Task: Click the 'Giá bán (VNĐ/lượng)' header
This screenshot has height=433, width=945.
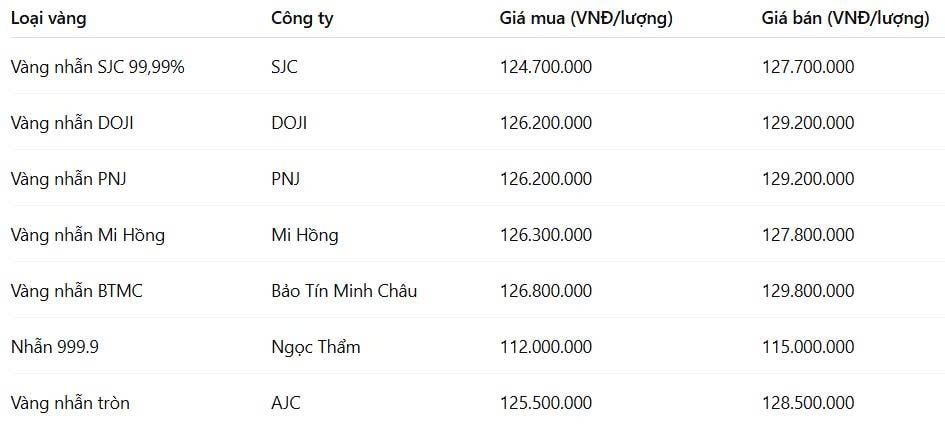Action: [846, 19]
